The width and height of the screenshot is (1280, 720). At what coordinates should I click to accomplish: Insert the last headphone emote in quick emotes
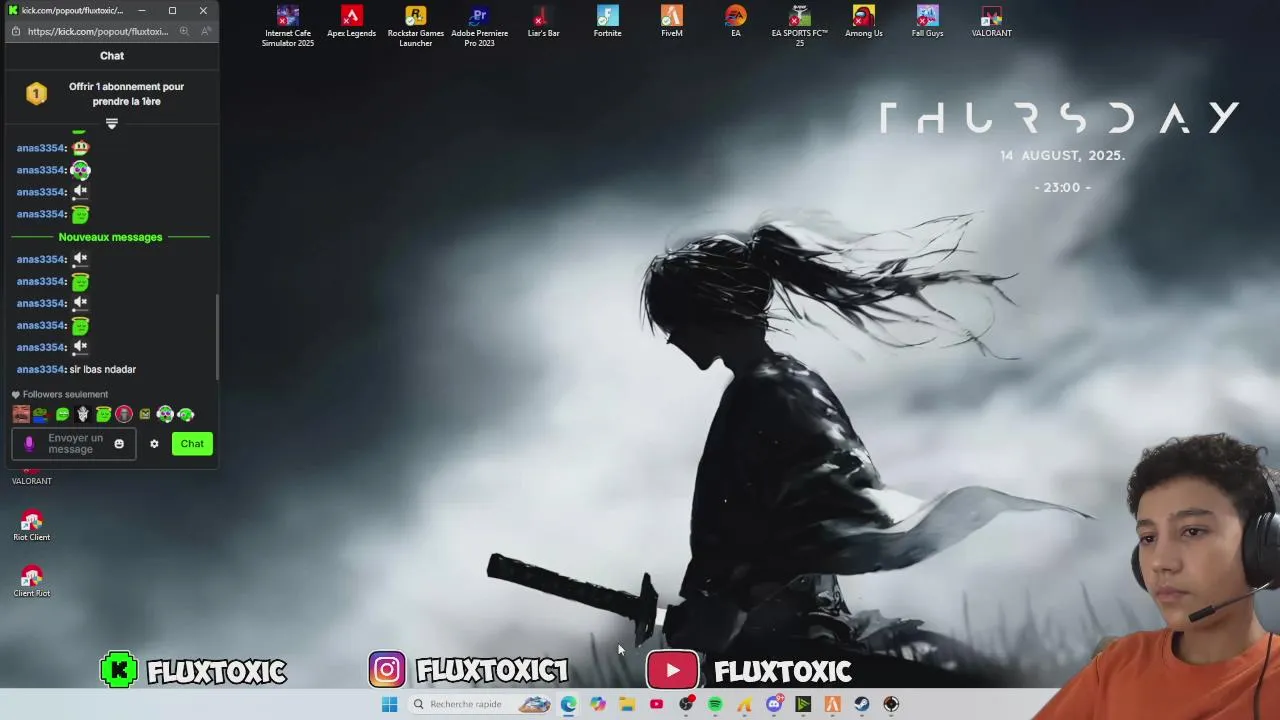[x=186, y=414]
